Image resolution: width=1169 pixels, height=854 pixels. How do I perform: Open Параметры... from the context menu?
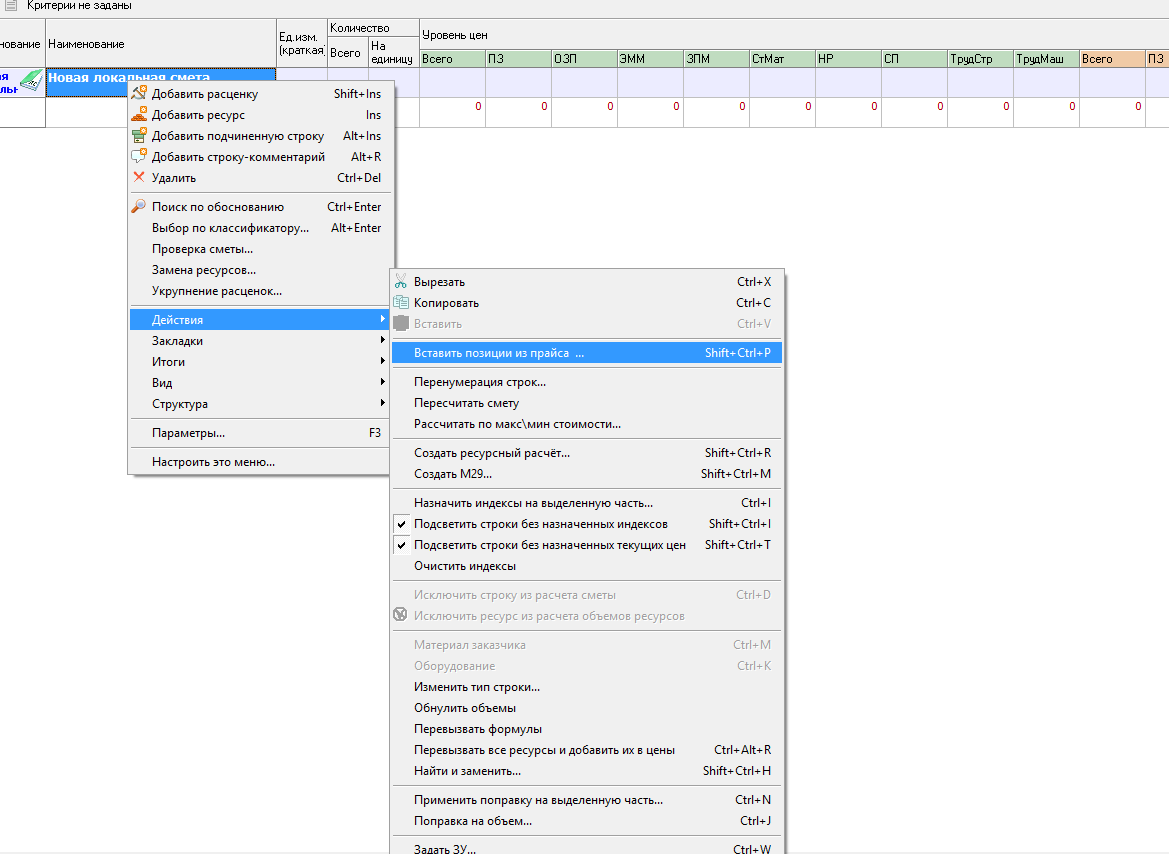[188, 433]
